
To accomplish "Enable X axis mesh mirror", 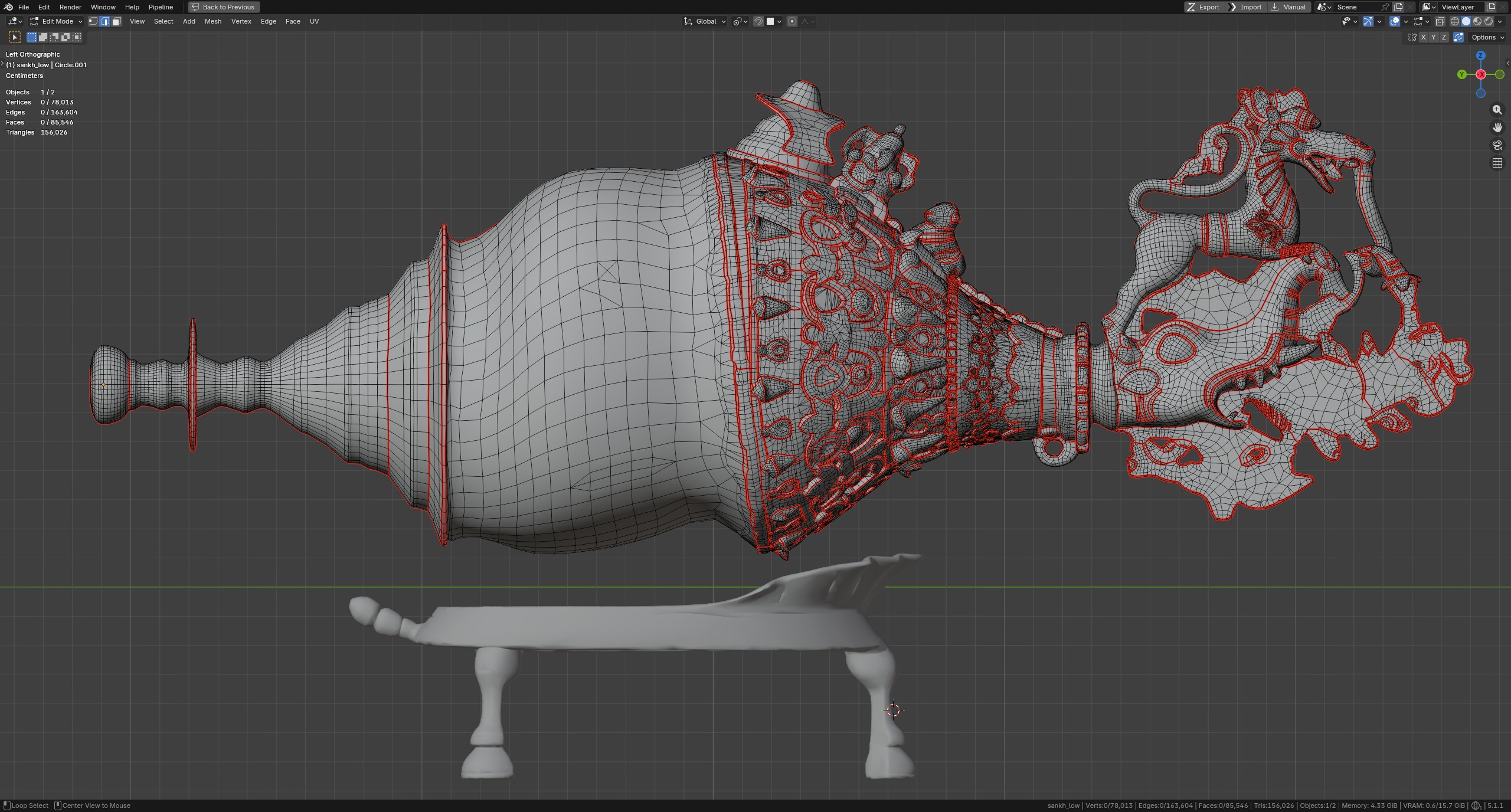I will [1423, 37].
